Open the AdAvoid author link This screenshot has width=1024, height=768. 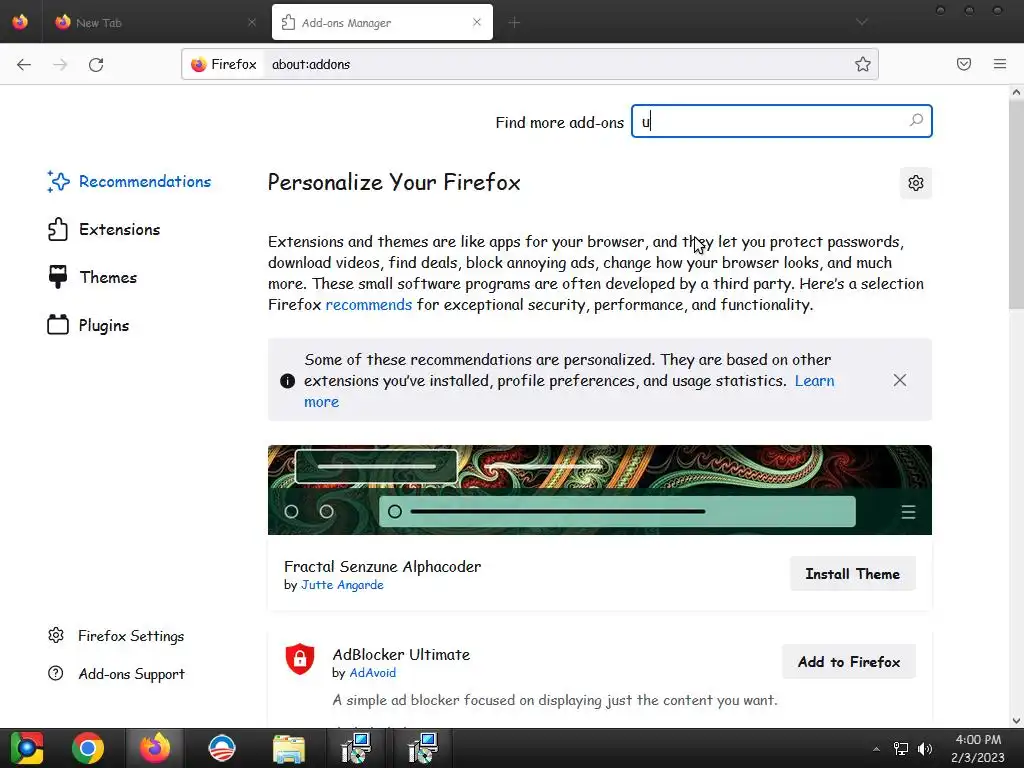point(372,673)
